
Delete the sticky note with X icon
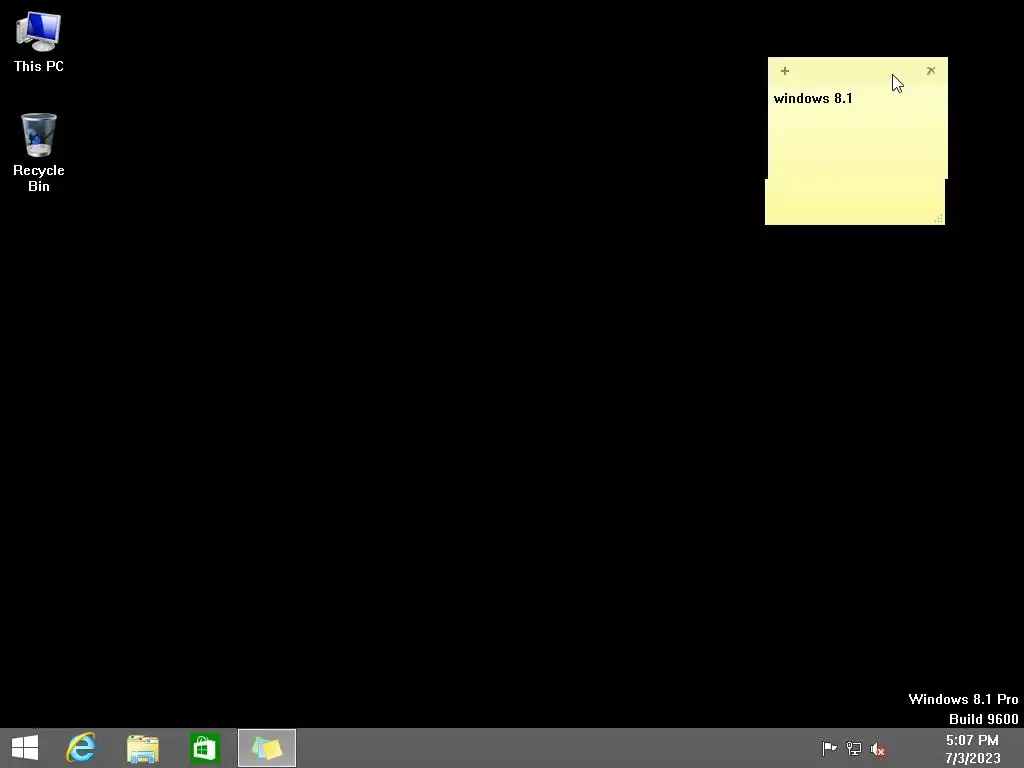click(x=931, y=71)
